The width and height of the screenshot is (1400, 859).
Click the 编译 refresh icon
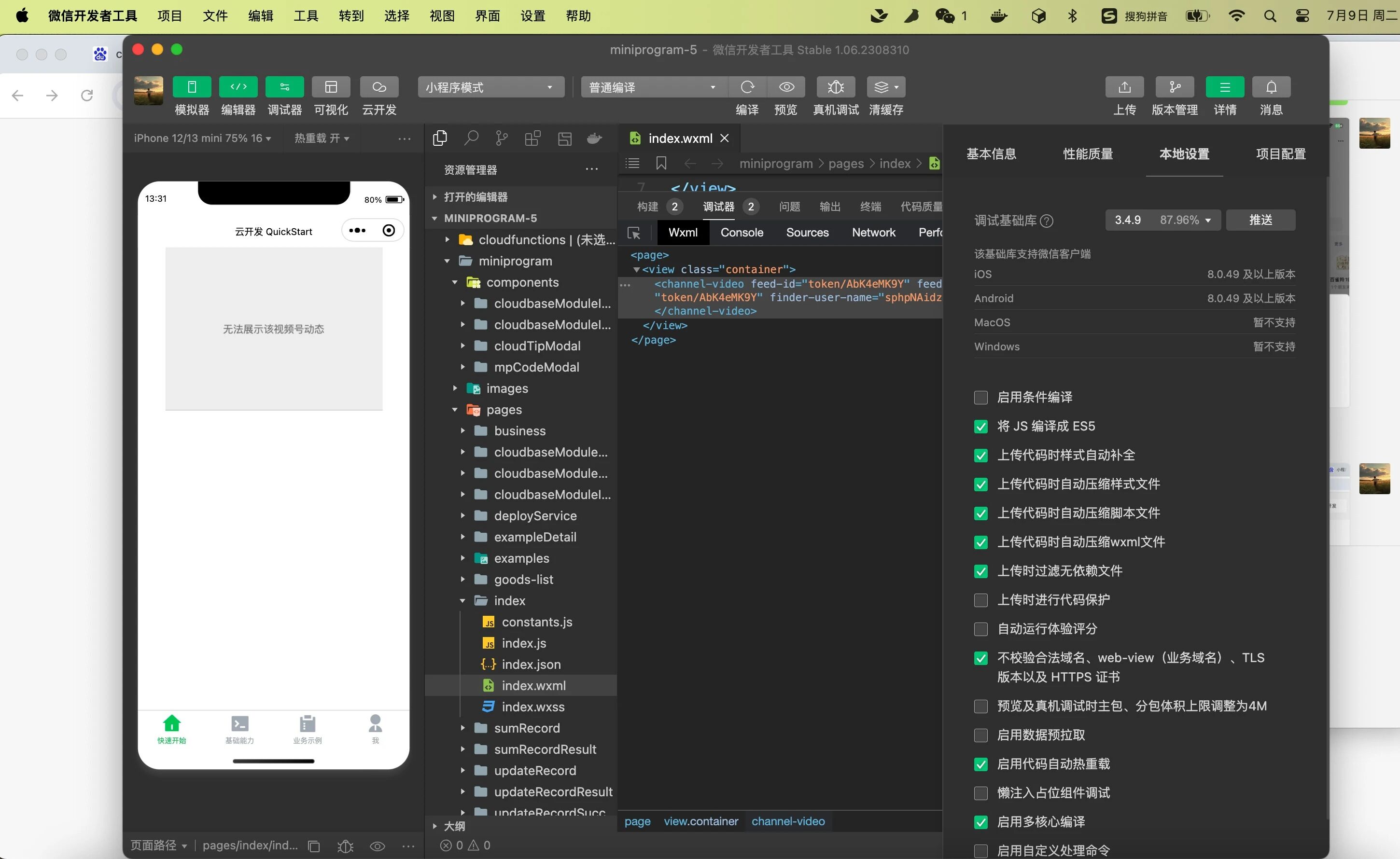point(747,87)
